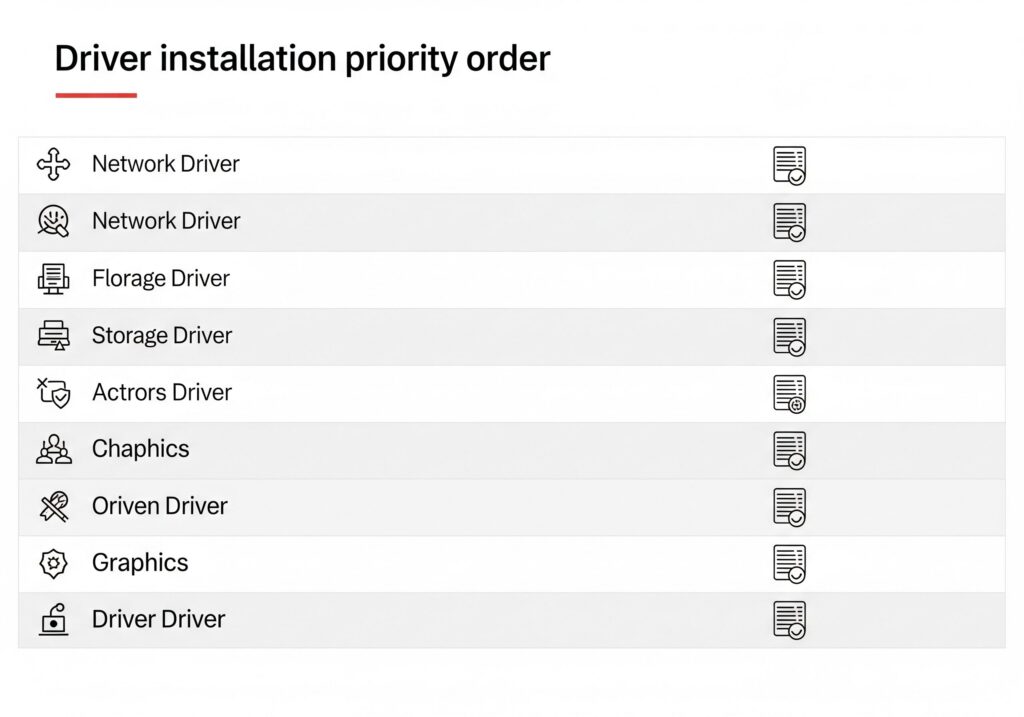Click the checklist status icon for Florage Driver
Screen dimensions: 1024x717
(789, 279)
